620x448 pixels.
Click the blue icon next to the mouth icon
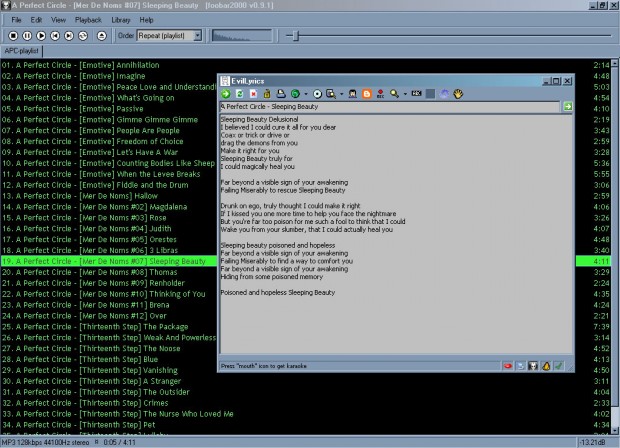click(521, 366)
